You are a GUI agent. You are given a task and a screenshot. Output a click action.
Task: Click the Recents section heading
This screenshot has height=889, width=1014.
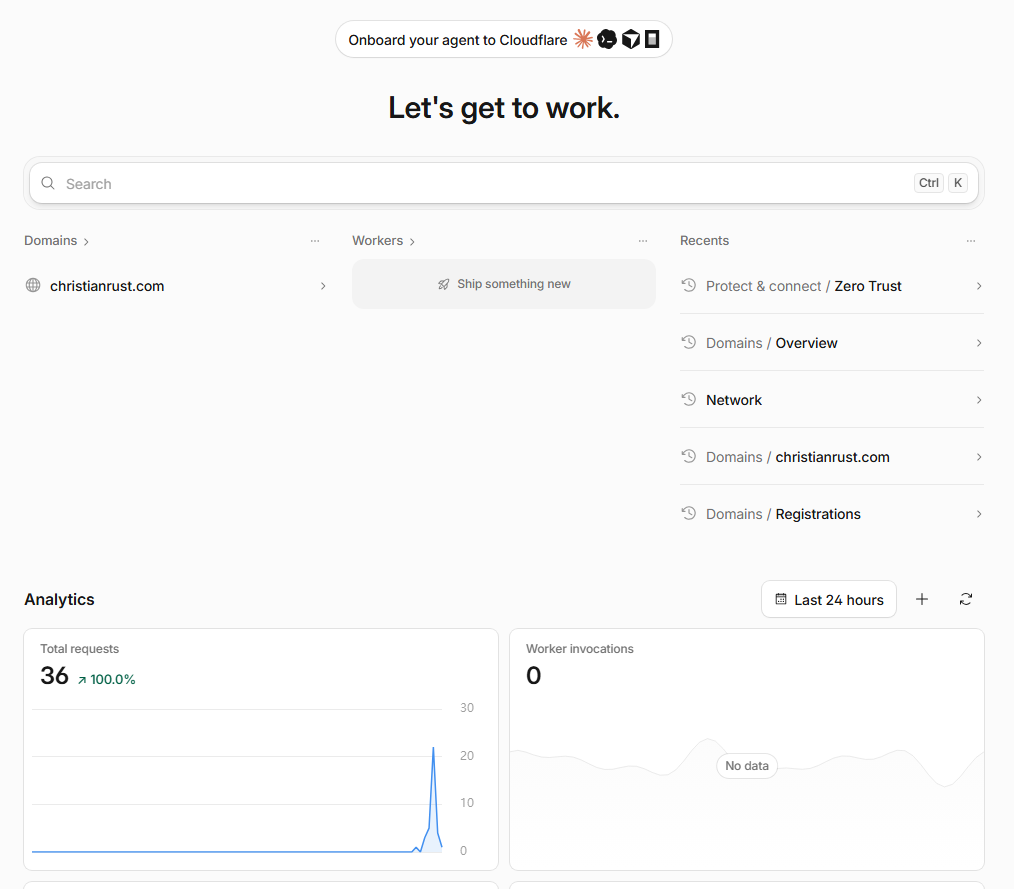[x=704, y=241]
